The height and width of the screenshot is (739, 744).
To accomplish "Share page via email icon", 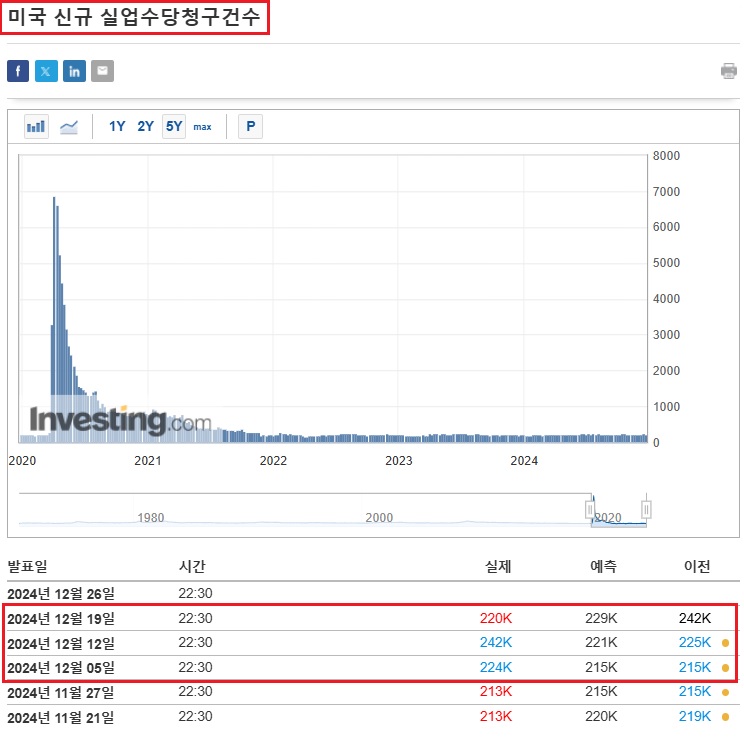I will click(102, 71).
